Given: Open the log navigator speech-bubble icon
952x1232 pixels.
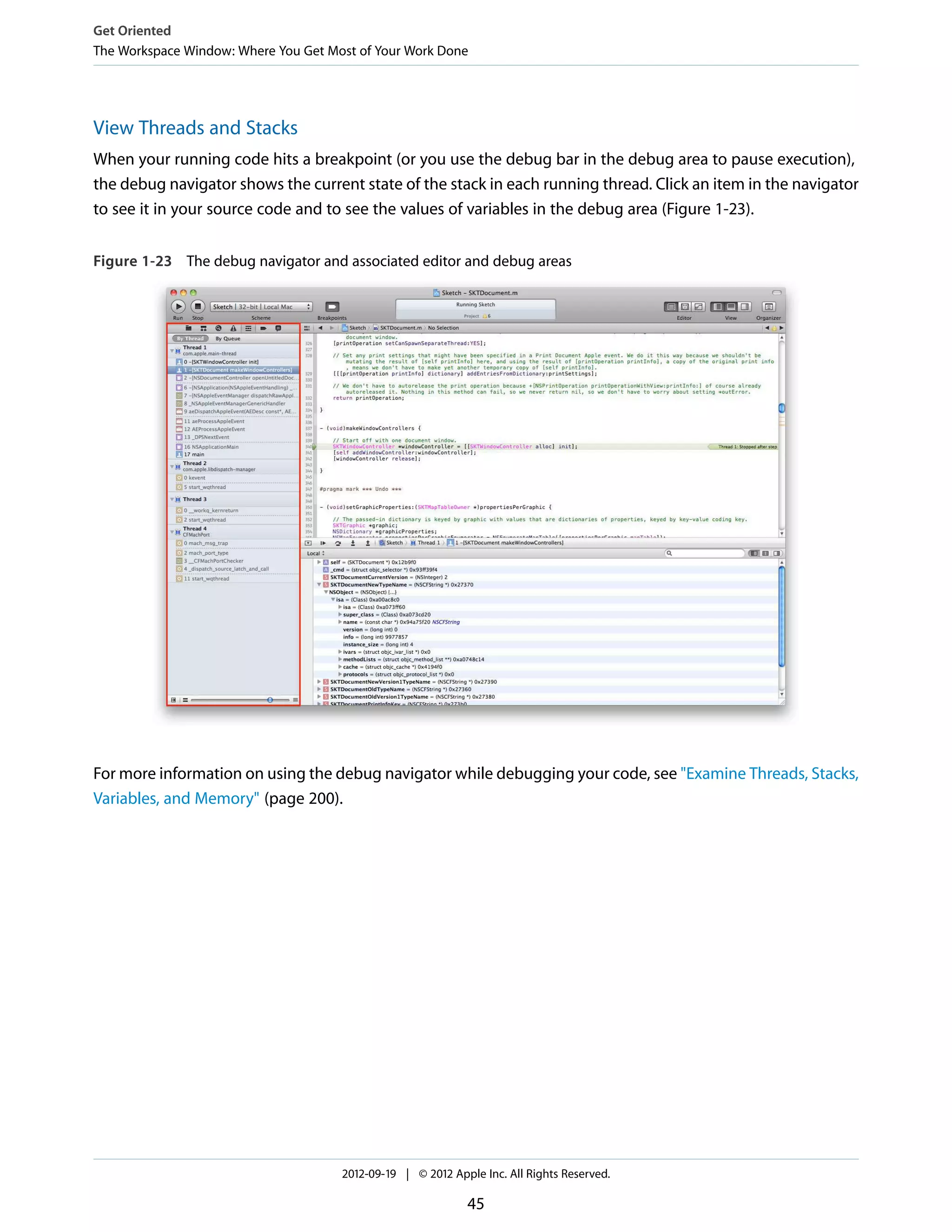Looking at the screenshot, I should pyautogui.click(x=278, y=328).
